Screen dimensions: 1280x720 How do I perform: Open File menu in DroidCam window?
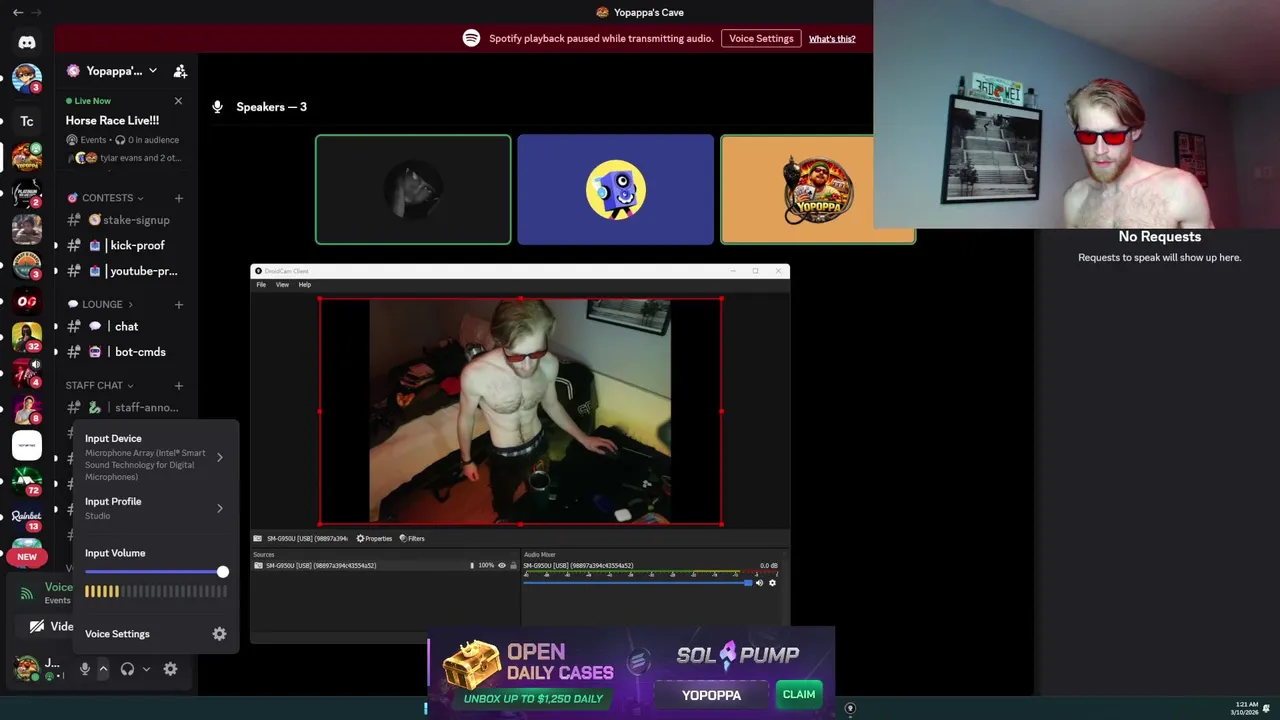pos(261,285)
